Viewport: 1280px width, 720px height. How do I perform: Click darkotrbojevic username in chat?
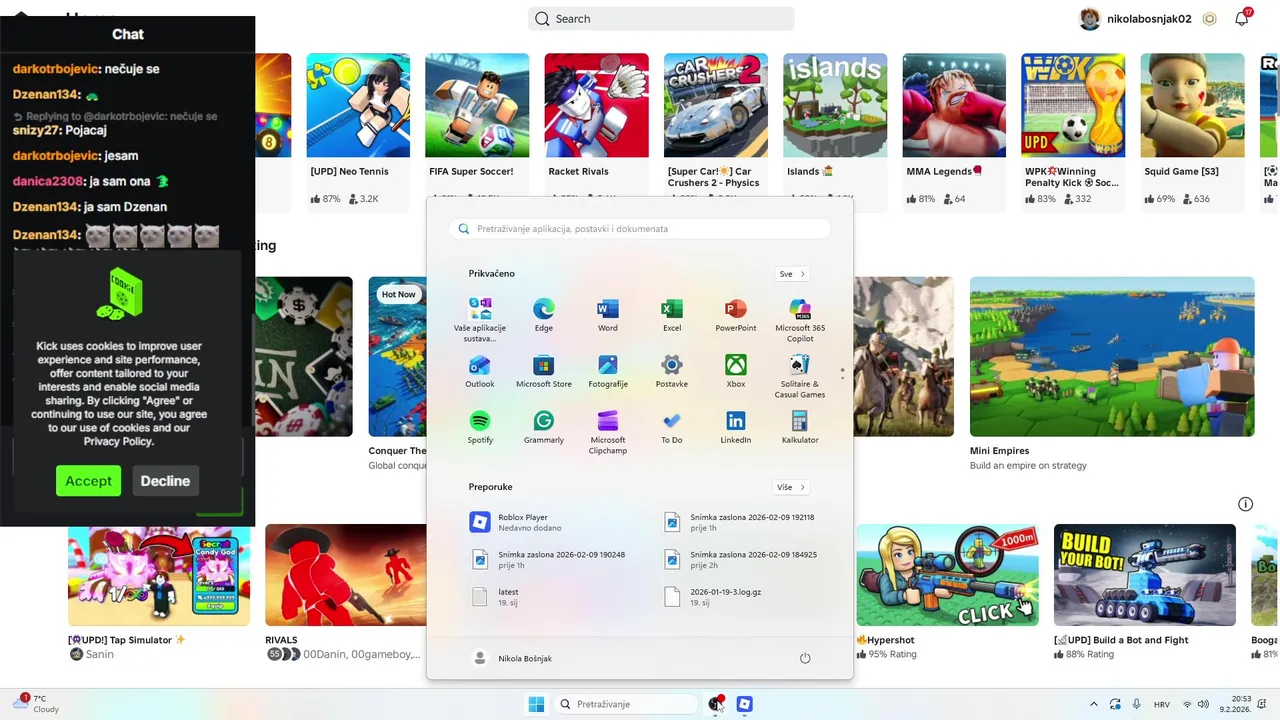click(57, 69)
